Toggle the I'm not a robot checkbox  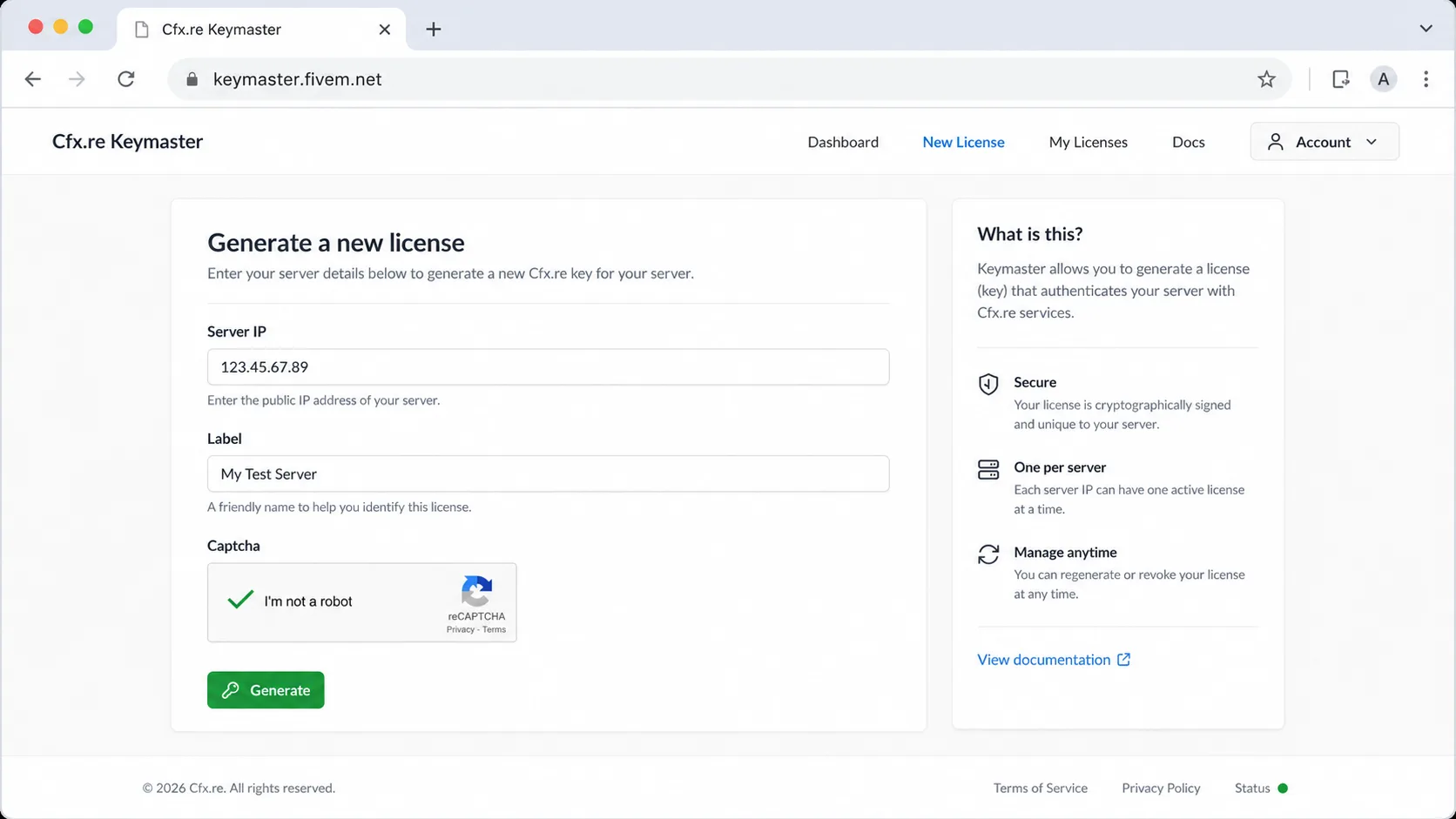point(240,601)
